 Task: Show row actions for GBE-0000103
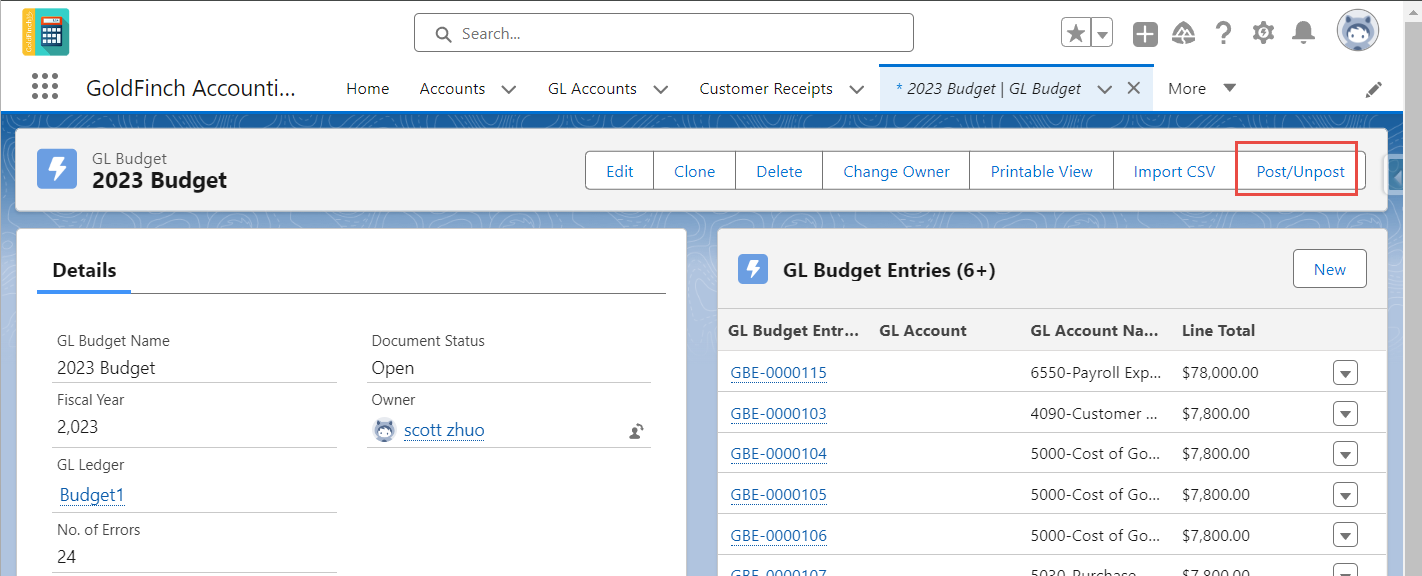(1345, 413)
